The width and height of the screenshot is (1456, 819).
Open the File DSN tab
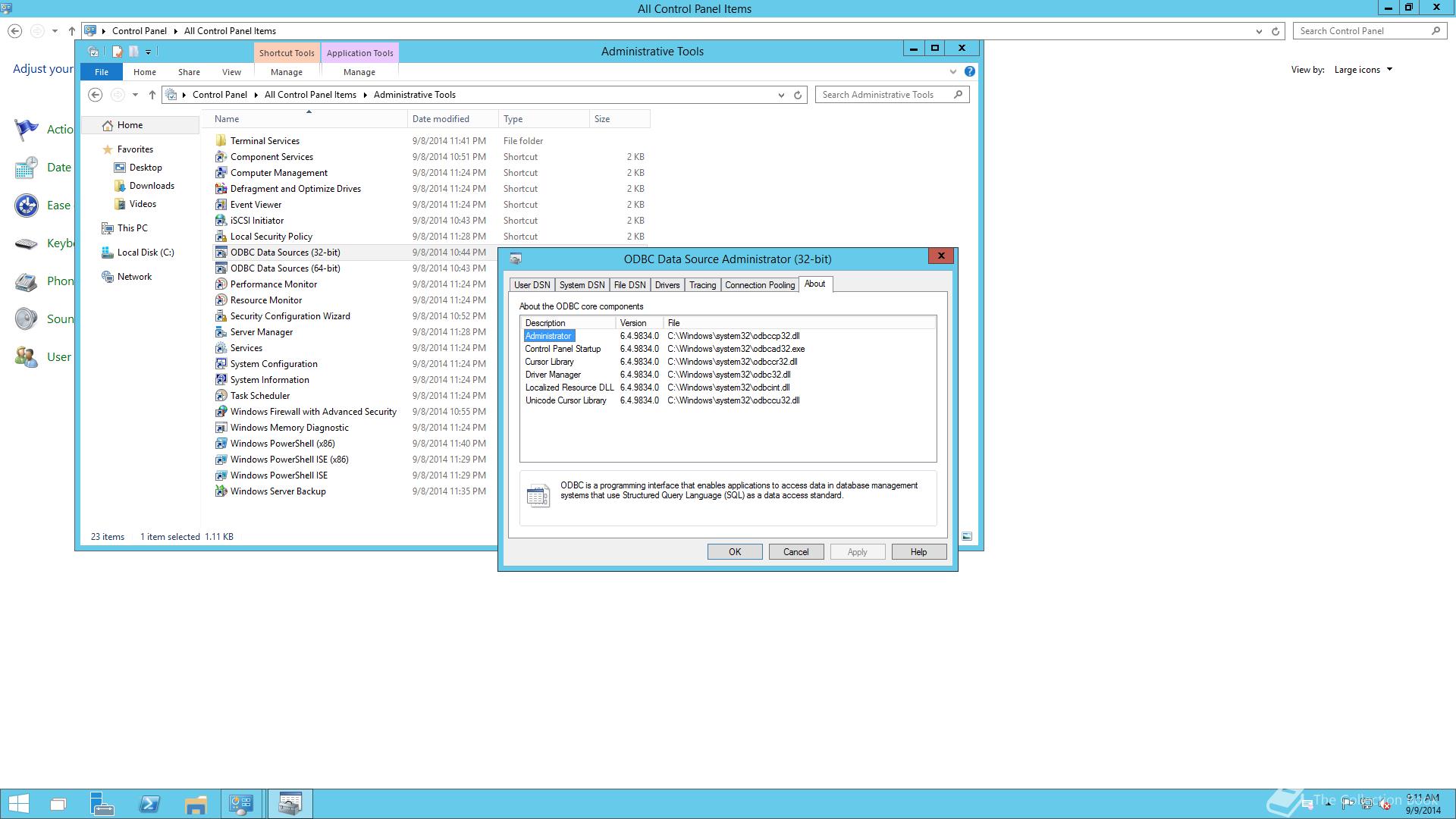[x=629, y=285]
